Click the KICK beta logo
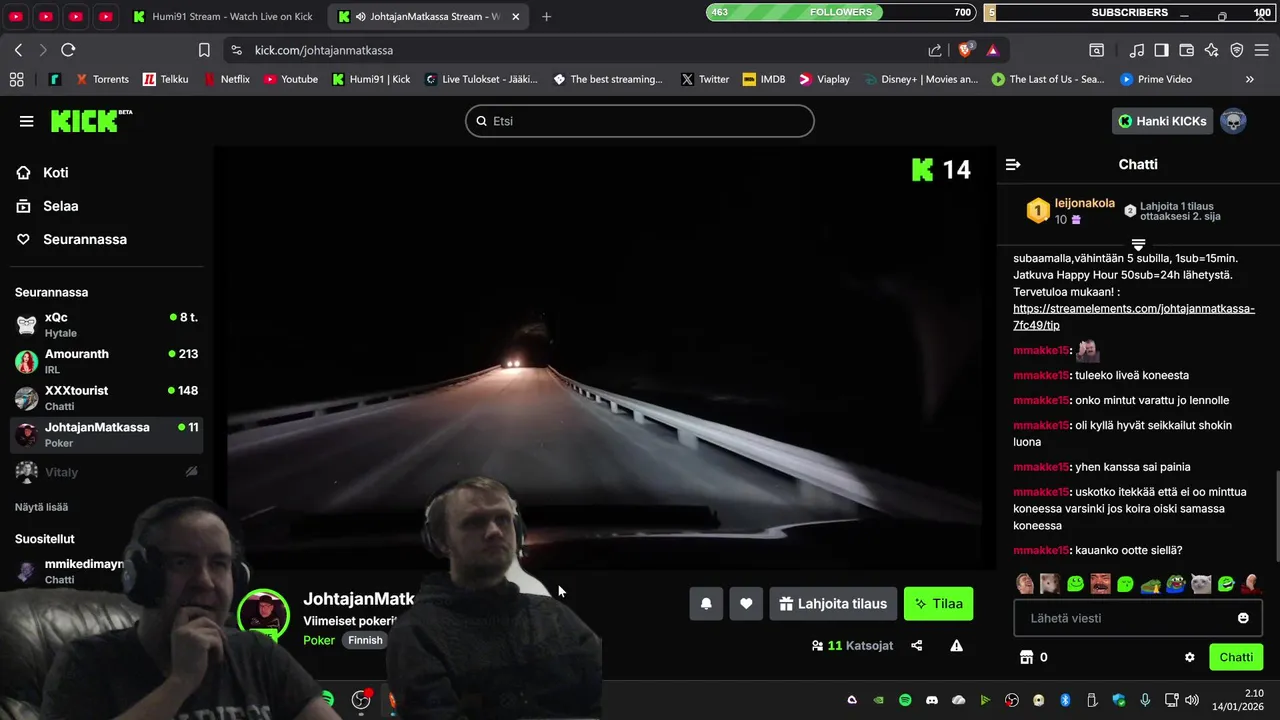Screen dimensions: 1280x720 click(91, 121)
